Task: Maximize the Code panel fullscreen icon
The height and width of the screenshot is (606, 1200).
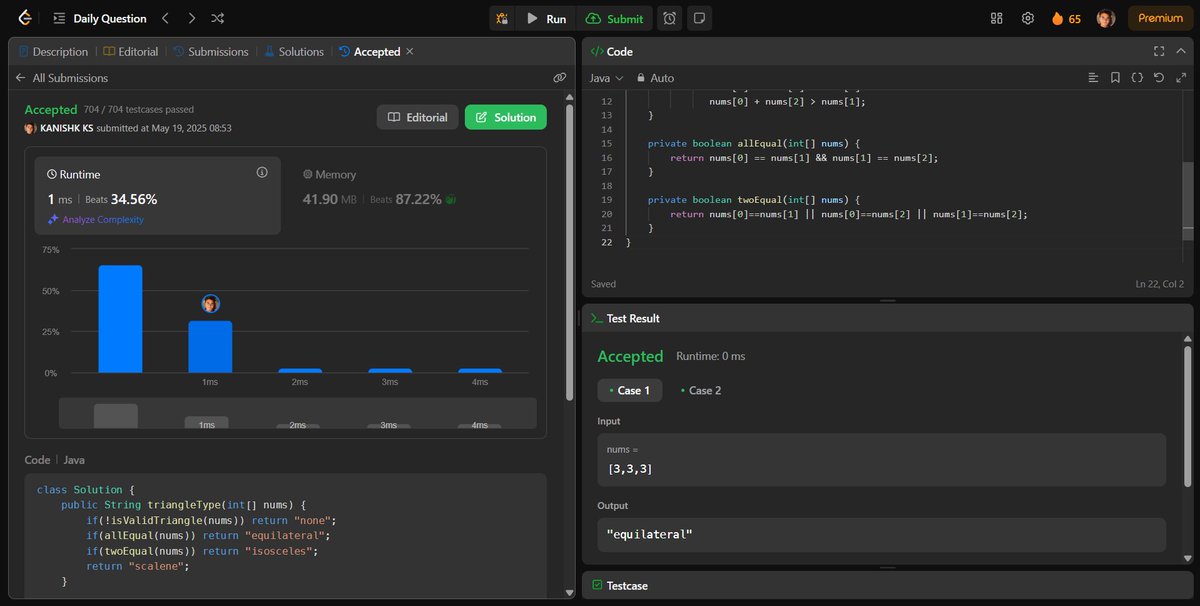Action: [1159, 51]
